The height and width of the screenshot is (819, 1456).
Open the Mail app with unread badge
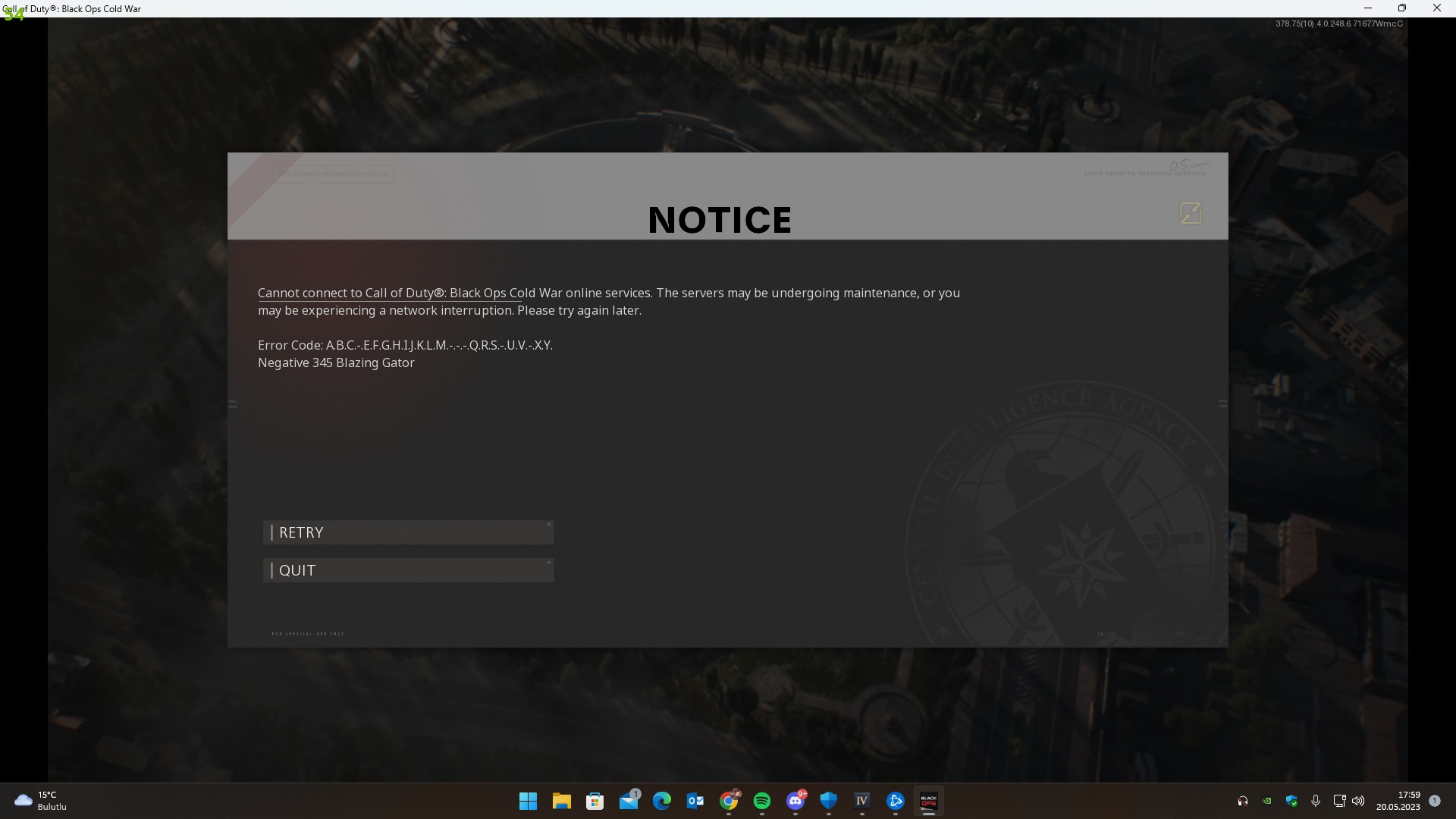pos(629,801)
